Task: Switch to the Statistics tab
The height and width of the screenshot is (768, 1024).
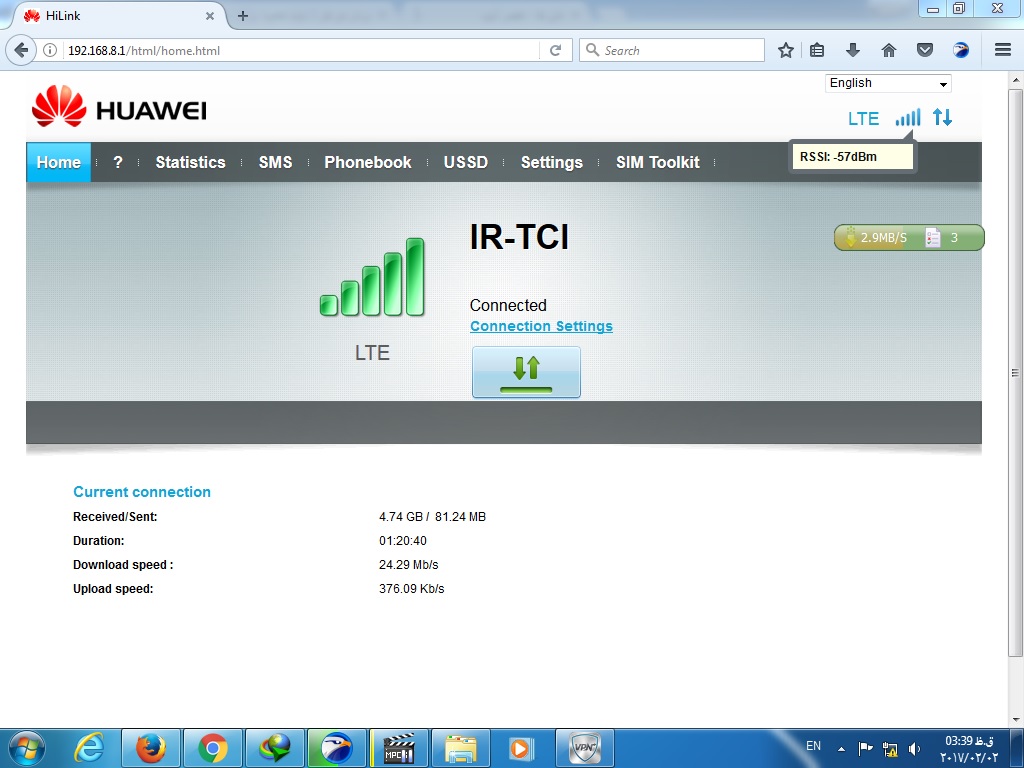Action: click(190, 162)
